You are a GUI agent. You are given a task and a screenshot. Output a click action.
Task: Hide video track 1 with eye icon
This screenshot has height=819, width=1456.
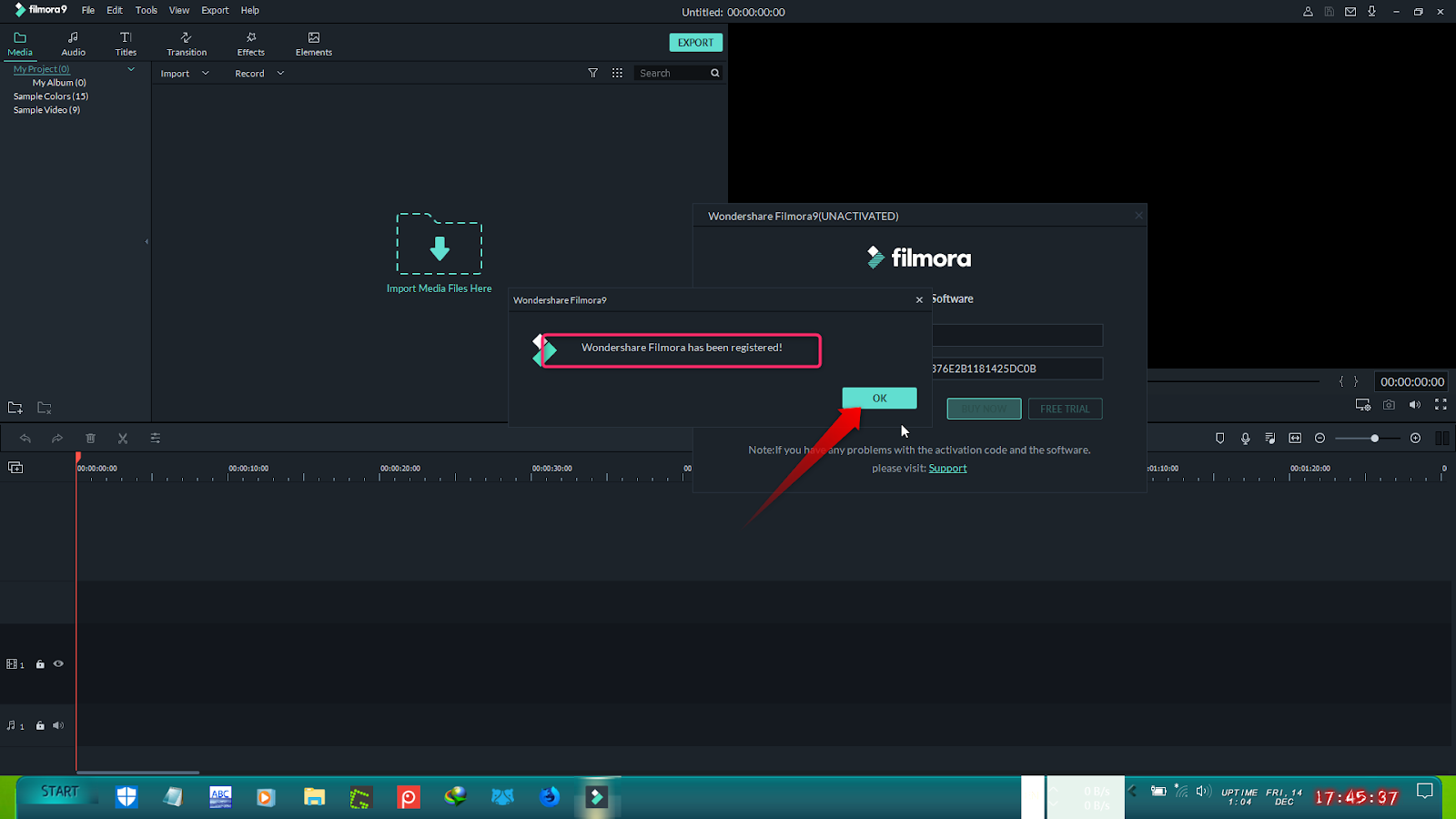[x=58, y=664]
